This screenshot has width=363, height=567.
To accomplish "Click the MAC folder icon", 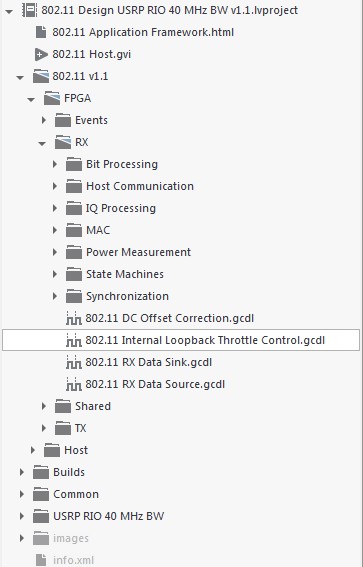I will pyautogui.click(x=74, y=230).
